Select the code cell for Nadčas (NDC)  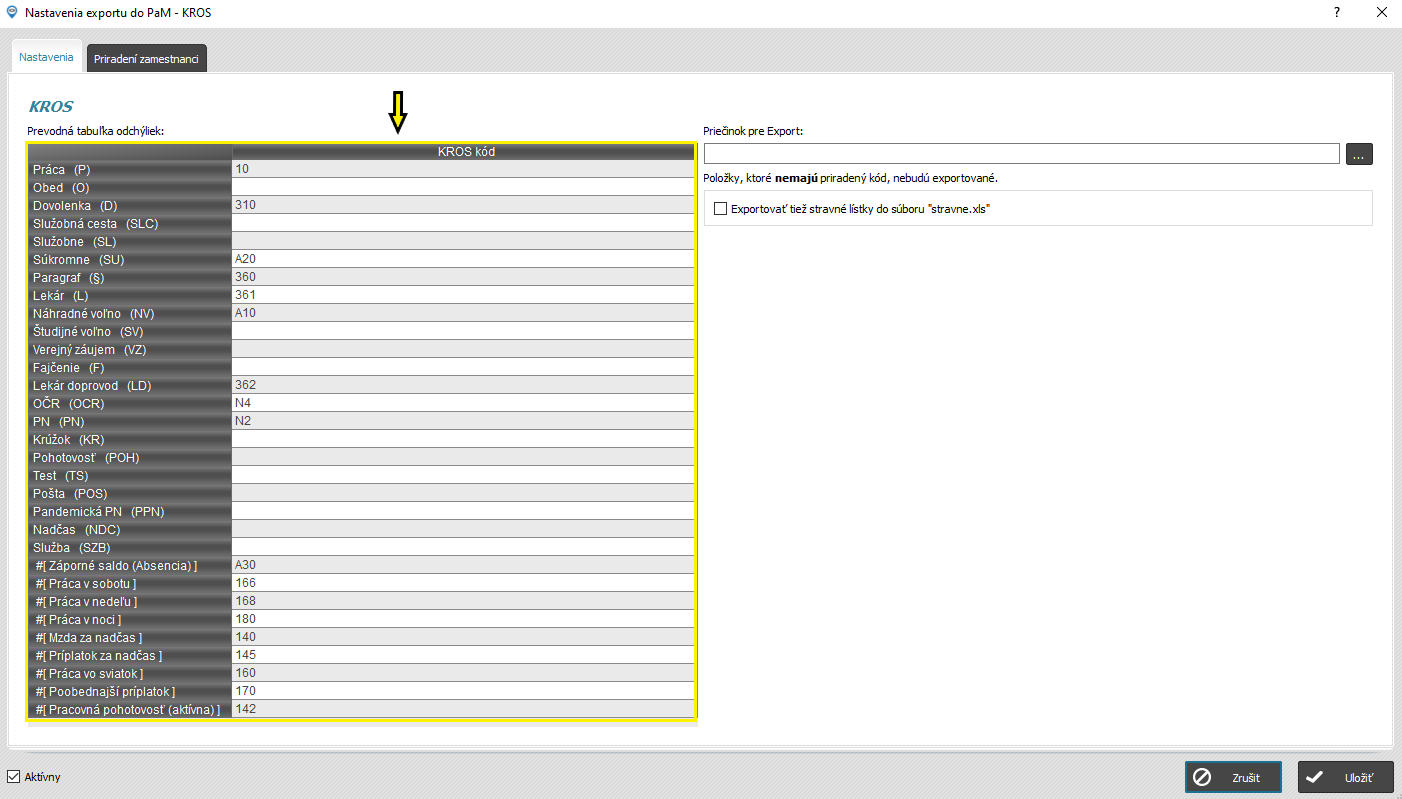(x=464, y=529)
